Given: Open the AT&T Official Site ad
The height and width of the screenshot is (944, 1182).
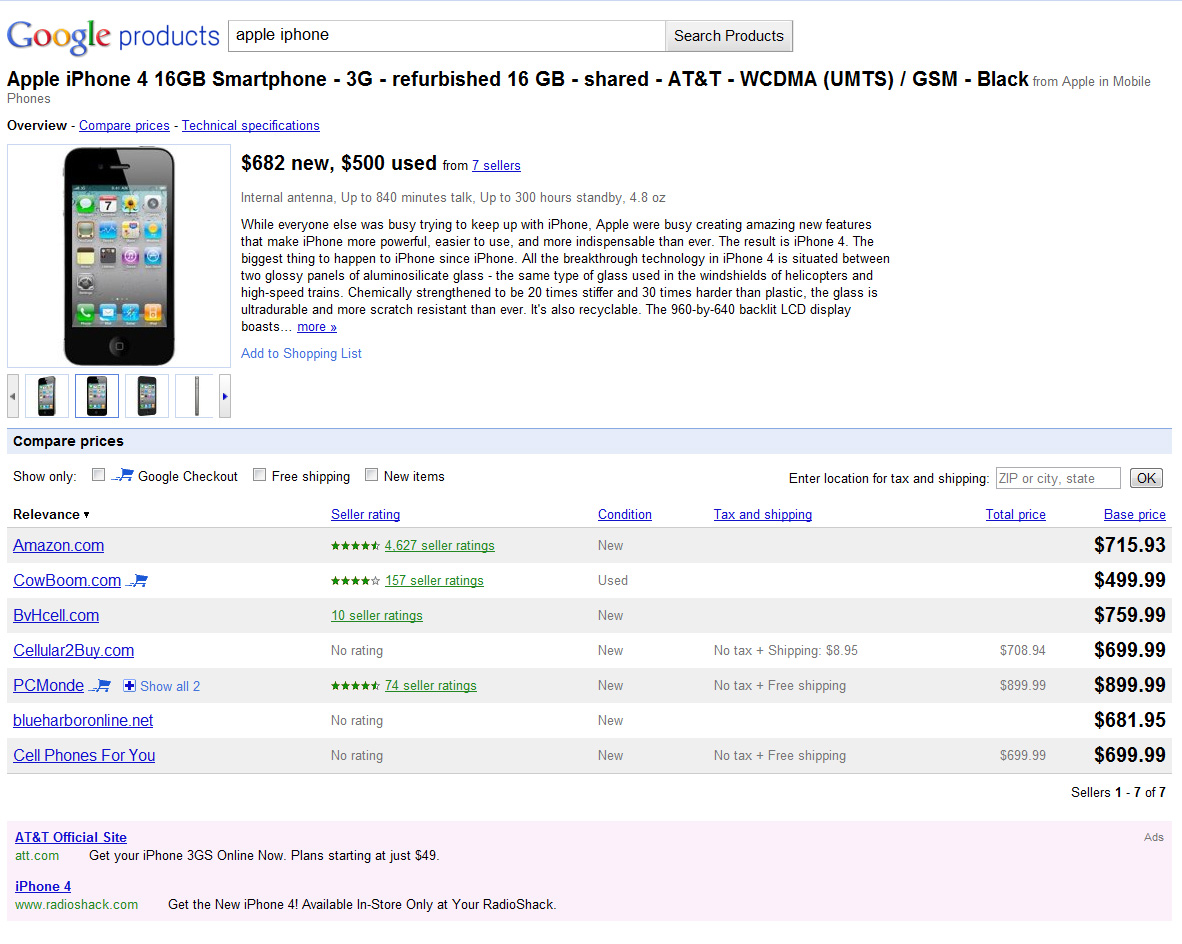Looking at the screenshot, I should pos(71,838).
